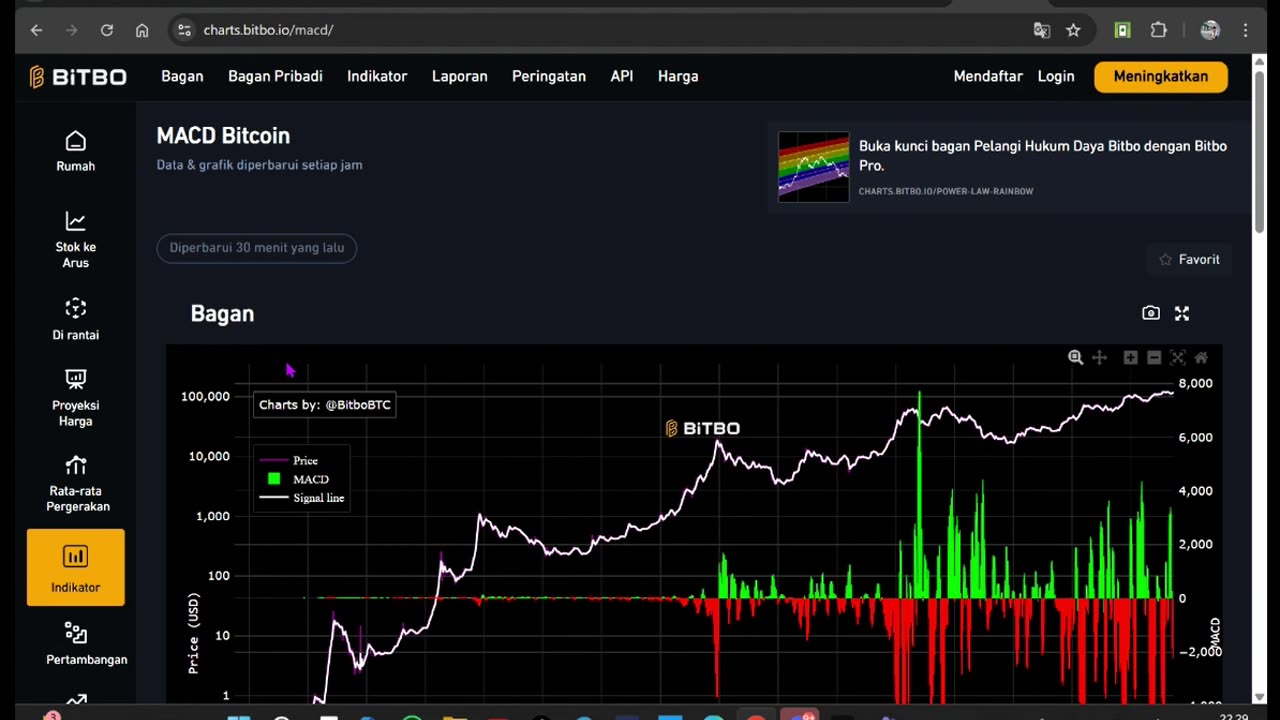Image resolution: width=1280 pixels, height=720 pixels.
Task: Open the Laporan menu
Action: coord(460,76)
